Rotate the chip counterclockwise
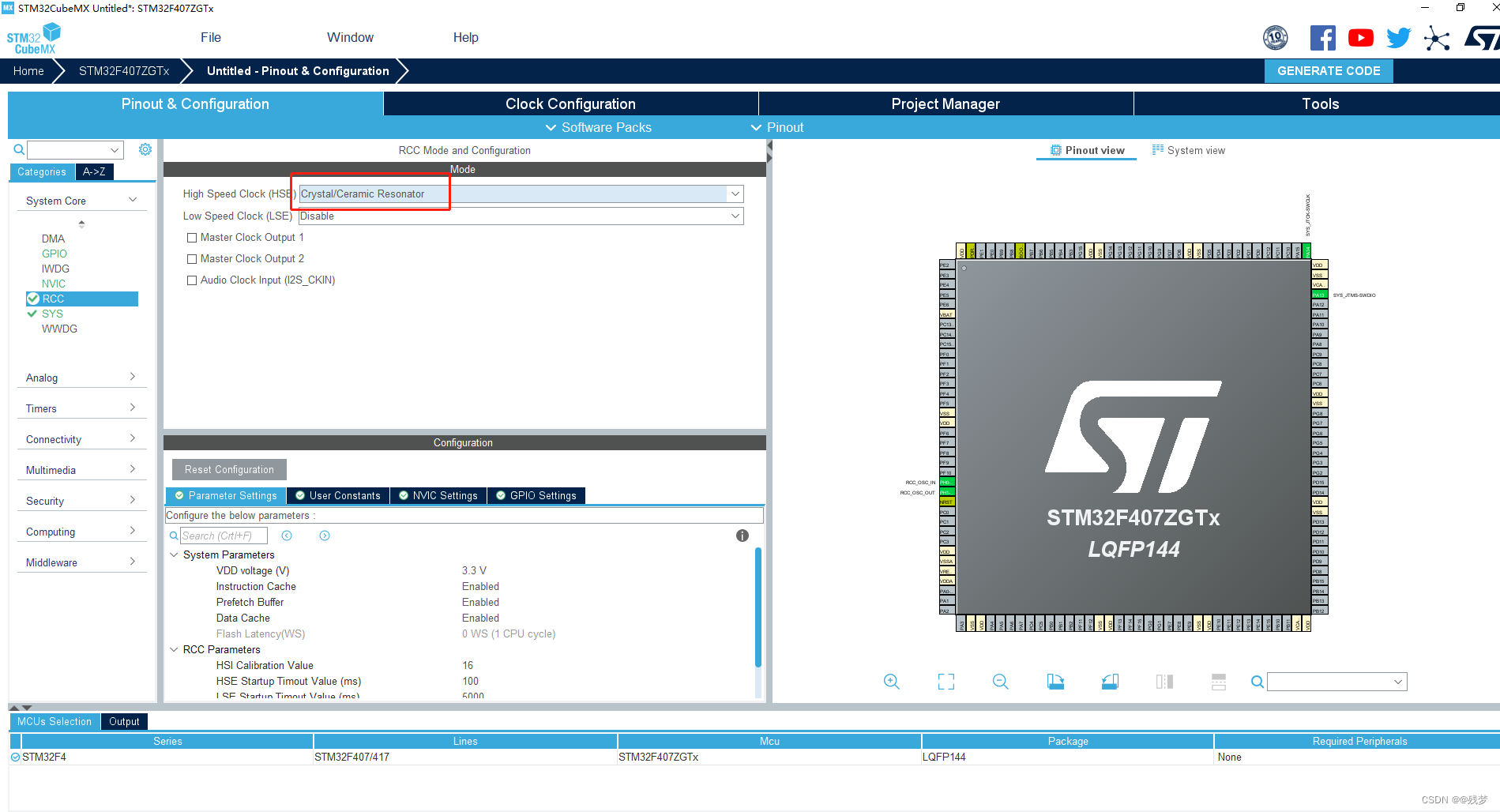 click(1110, 681)
